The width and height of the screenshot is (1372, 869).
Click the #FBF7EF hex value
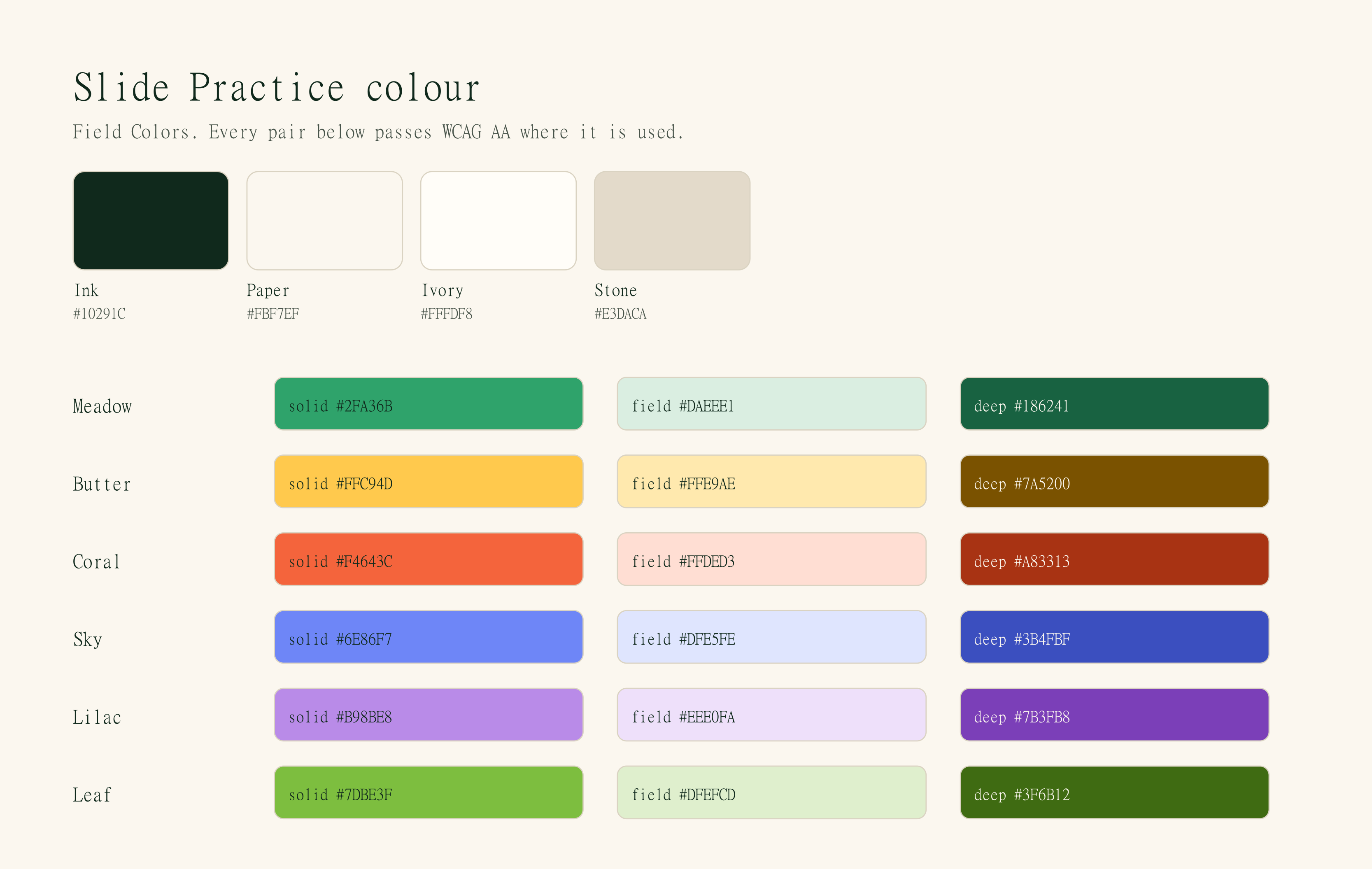[273, 314]
